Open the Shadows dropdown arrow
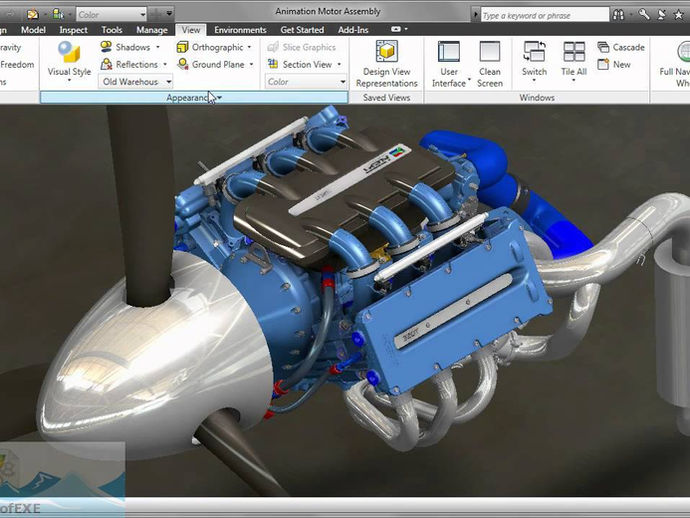This screenshot has height=518, width=690. click(x=158, y=47)
